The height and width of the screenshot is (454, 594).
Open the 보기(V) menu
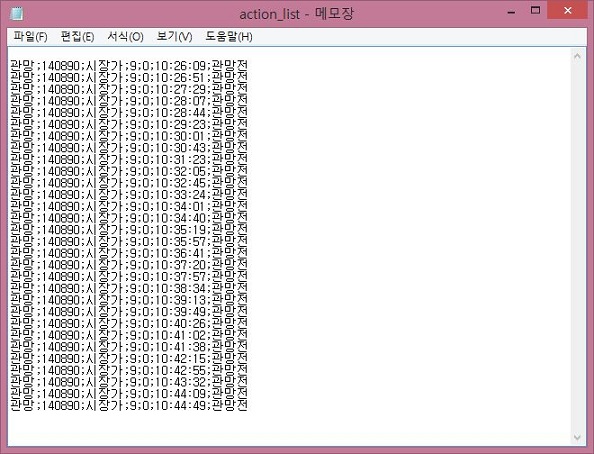point(174,37)
